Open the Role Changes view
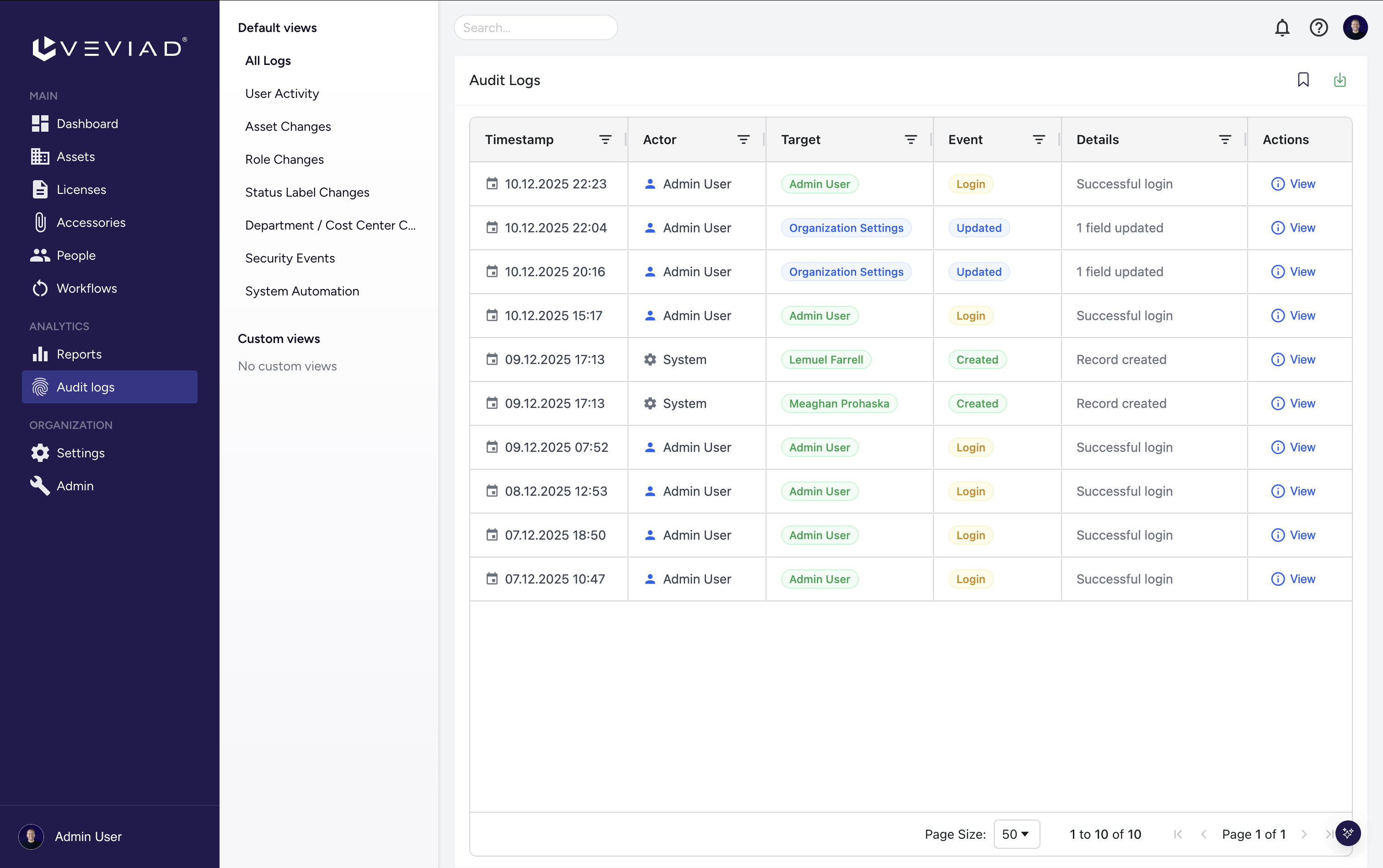Screen dimensions: 1383x868 284,160
